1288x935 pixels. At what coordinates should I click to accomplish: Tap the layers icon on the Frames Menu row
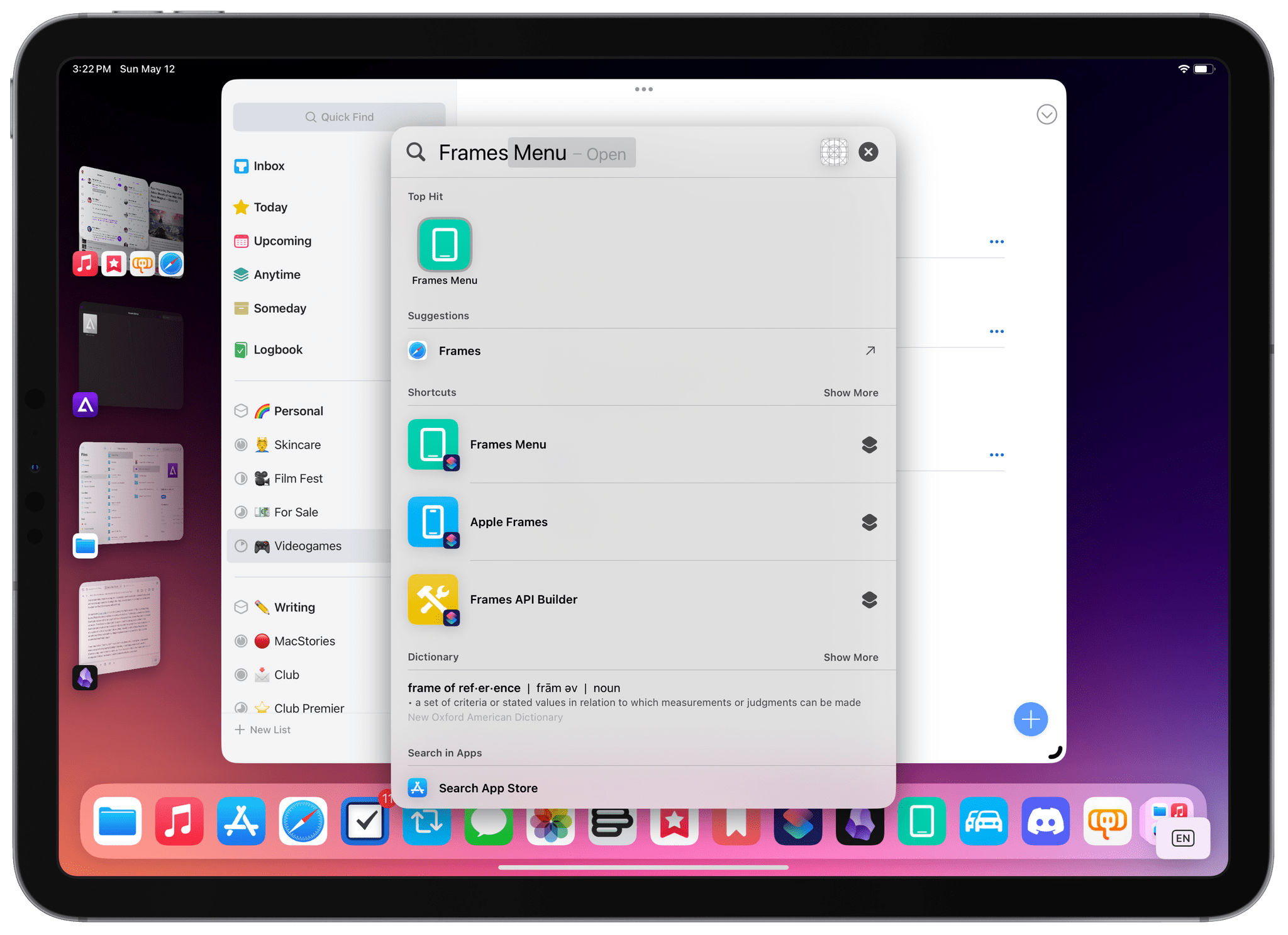(x=869, y=445)
